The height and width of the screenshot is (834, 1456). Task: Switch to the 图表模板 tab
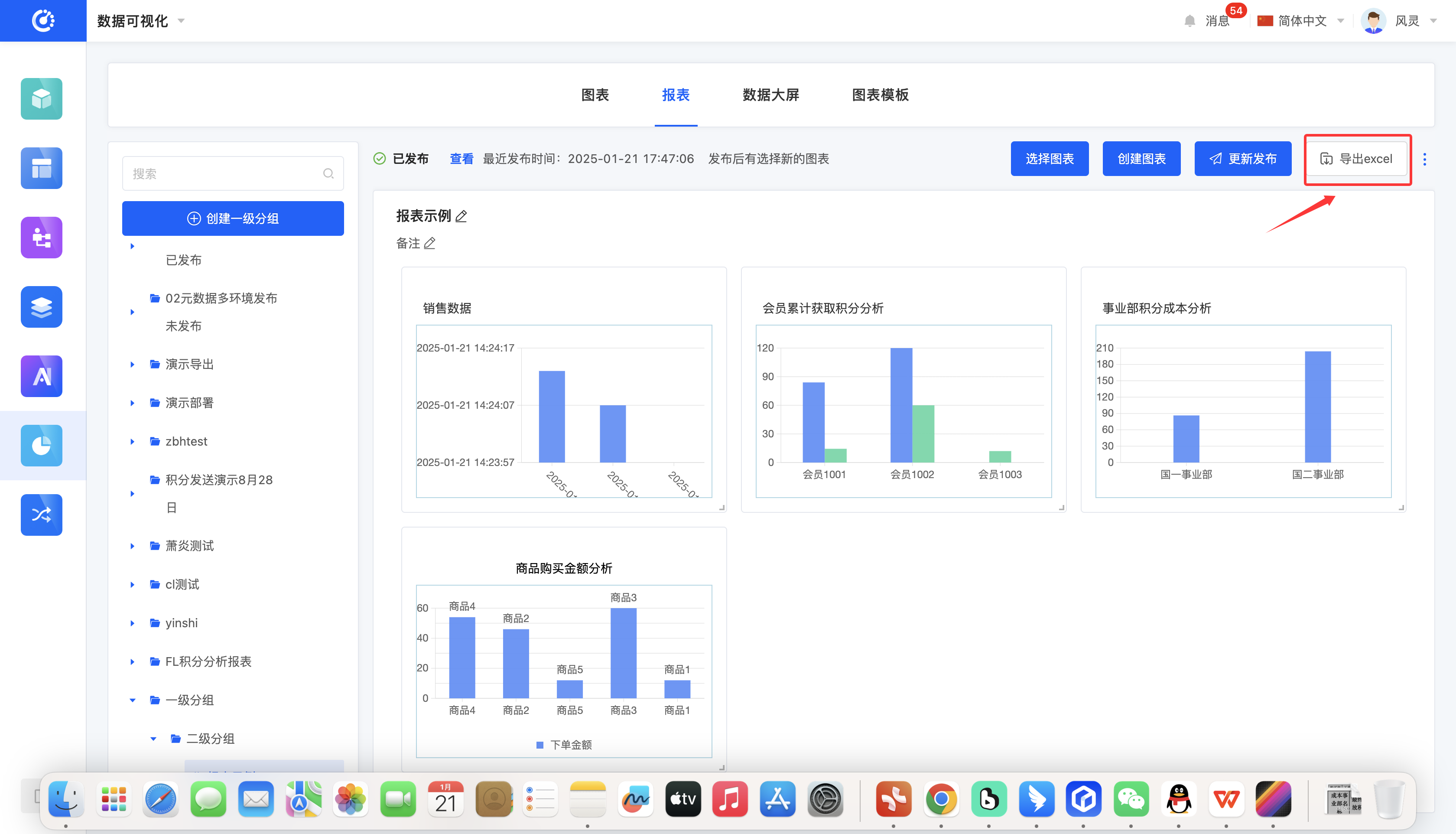click(x=880, y=95)
